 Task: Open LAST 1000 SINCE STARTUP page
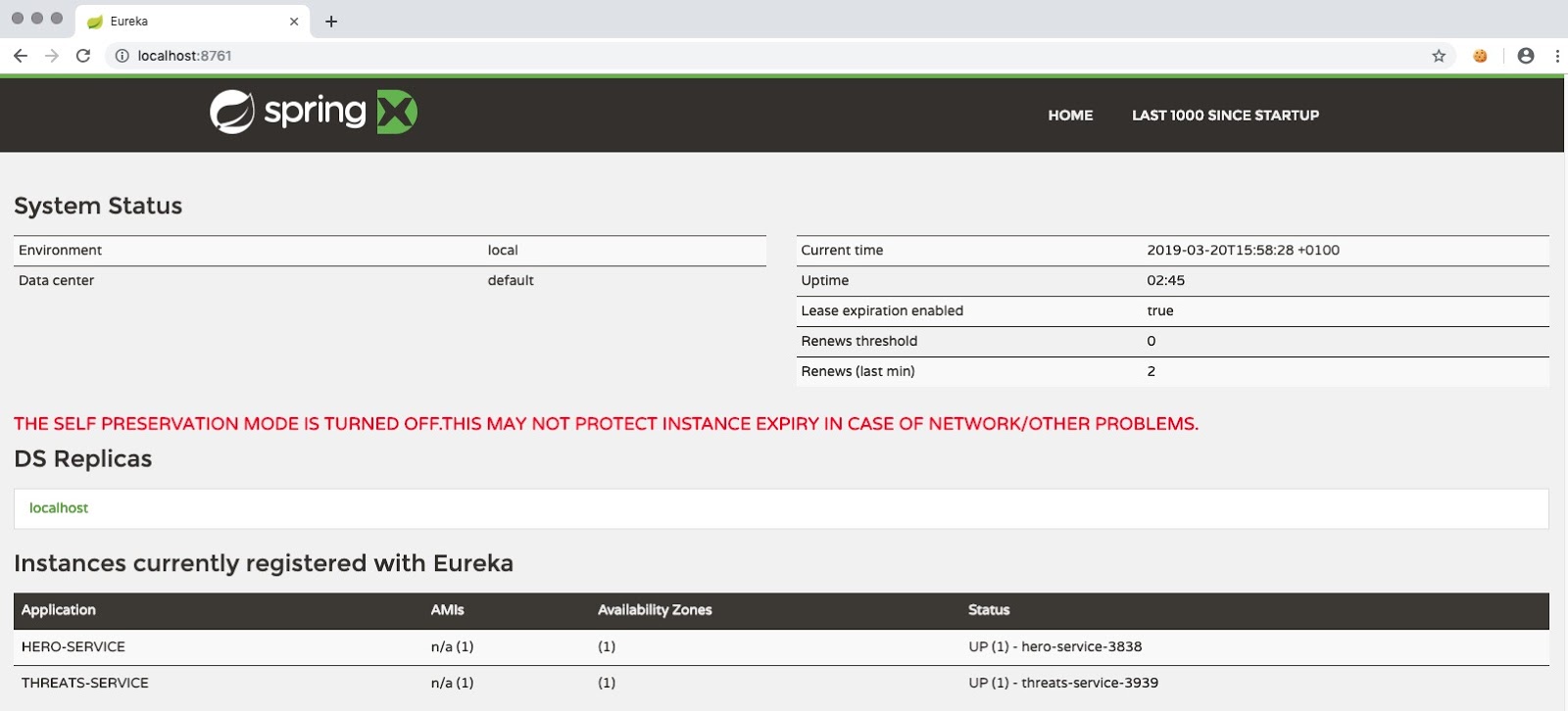[1225, 116]
